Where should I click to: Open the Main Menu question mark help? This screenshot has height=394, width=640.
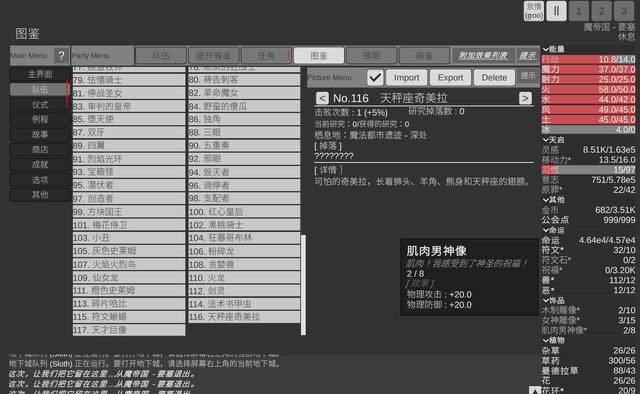click(x=61, y=56)
